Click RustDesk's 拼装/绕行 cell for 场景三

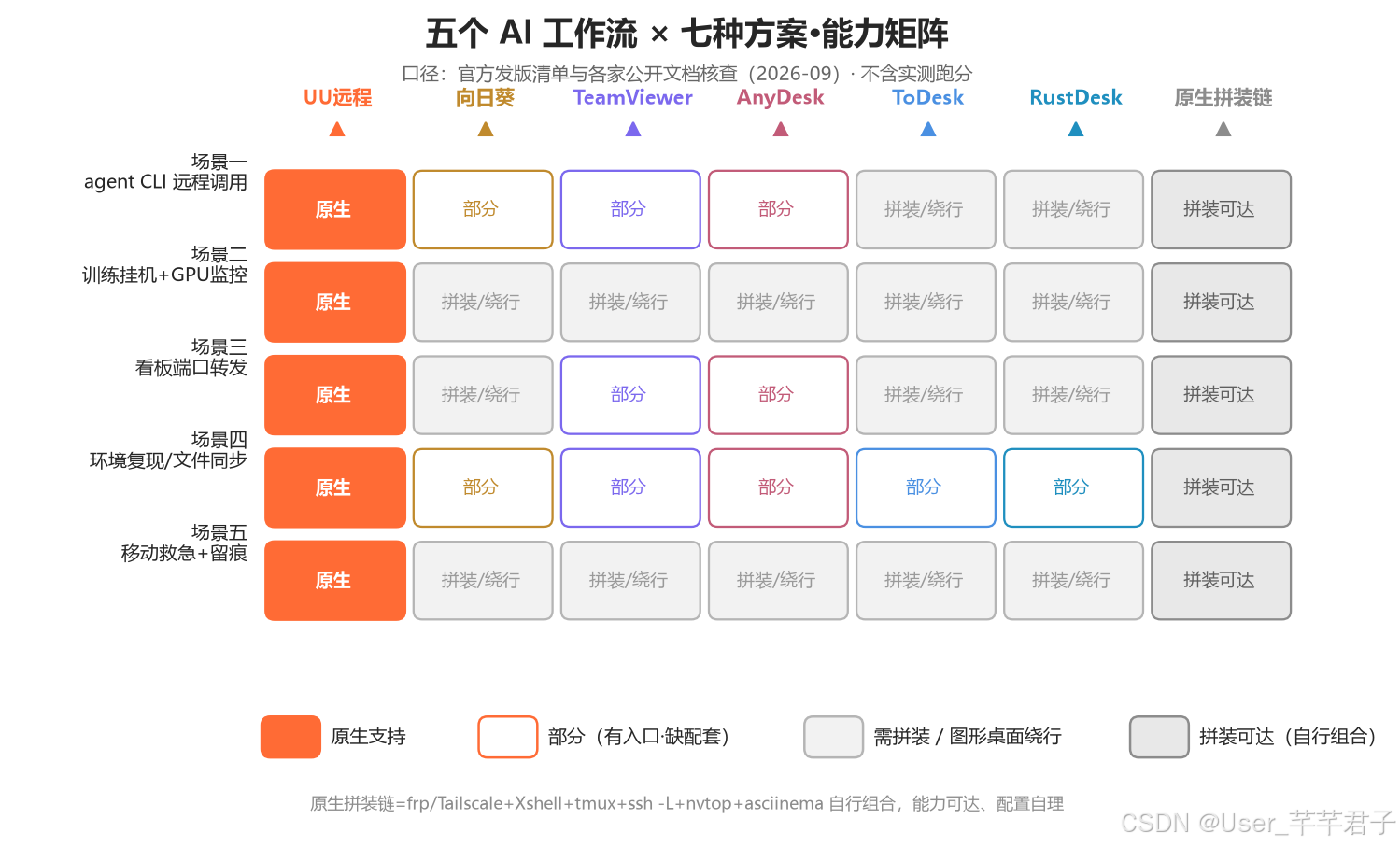tap(1073, 395)
